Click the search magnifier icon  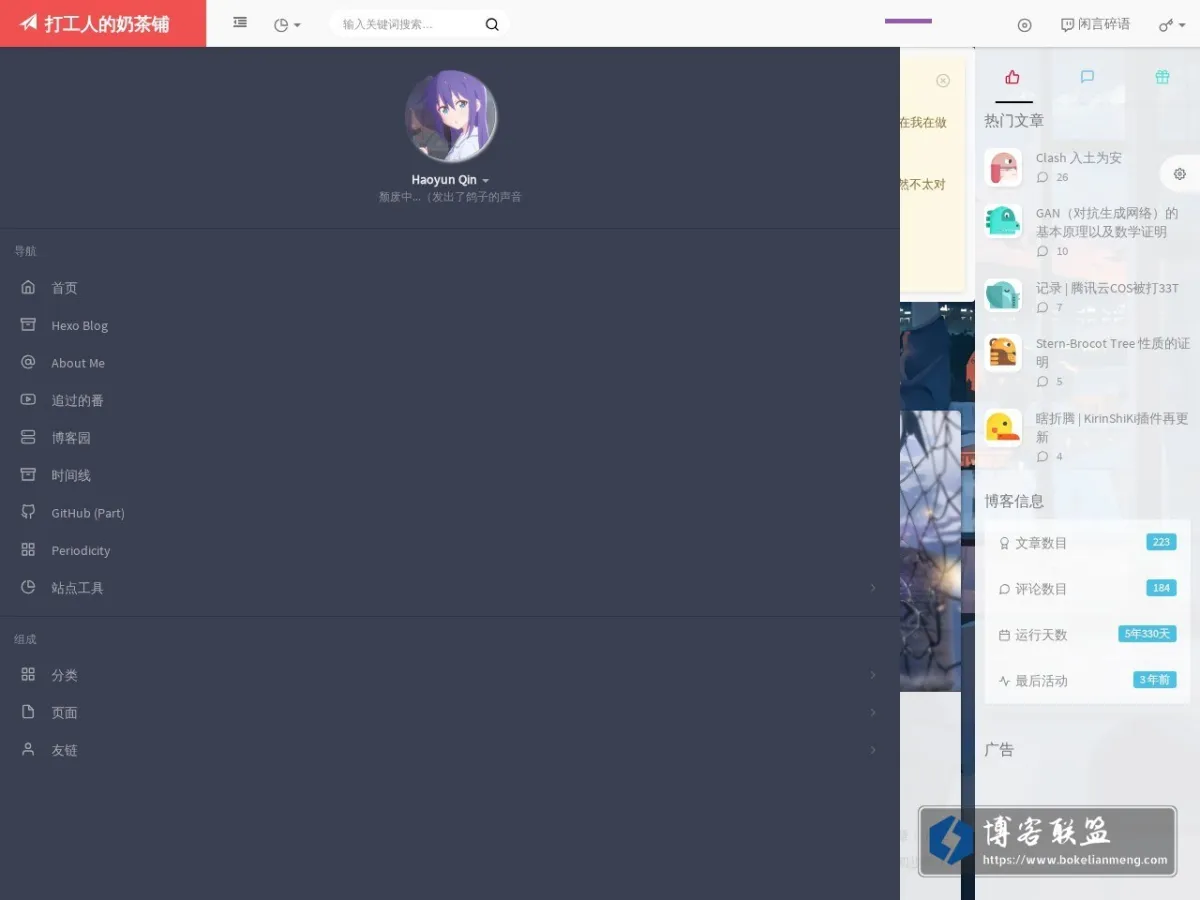click(492, 25)
